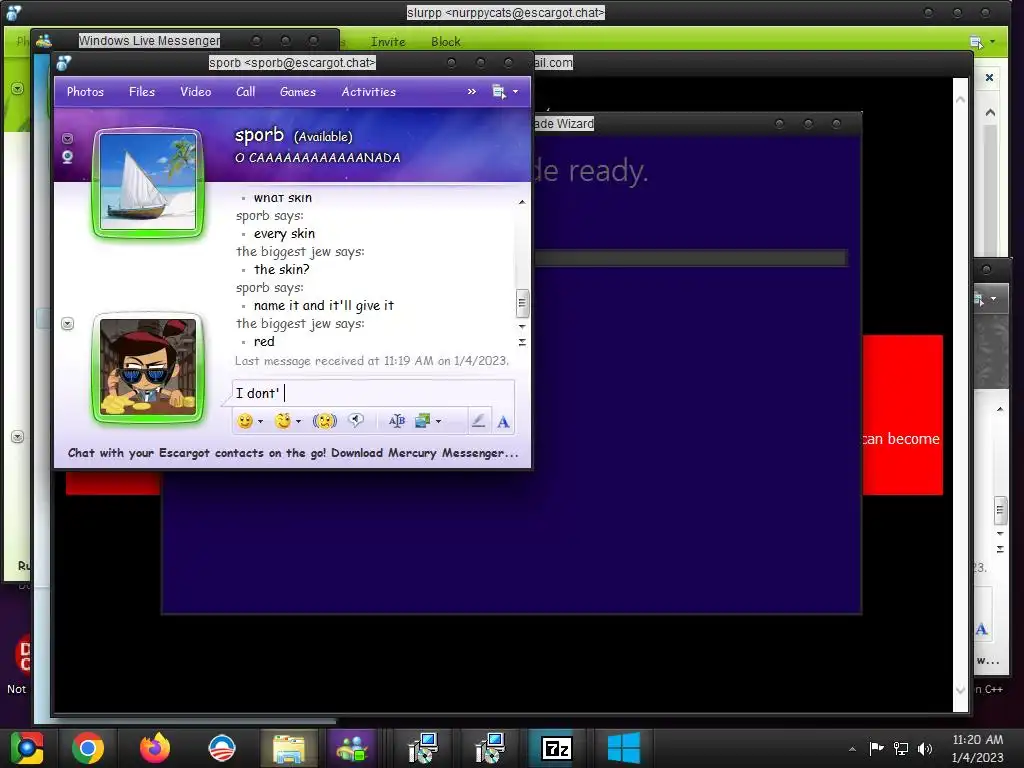Click the message "name it and it'll give it"
The height and width of the screenshot is (768, 1024).
point(324,306)
